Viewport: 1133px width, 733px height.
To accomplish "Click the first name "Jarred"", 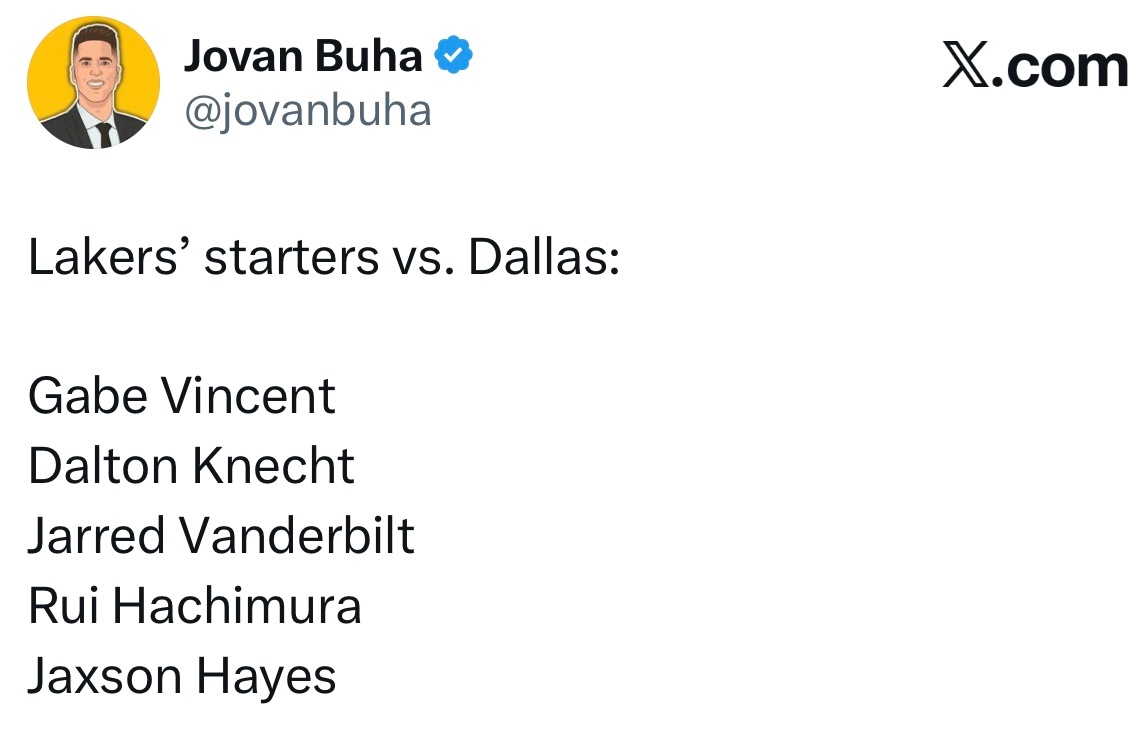I will coord(96,536).
